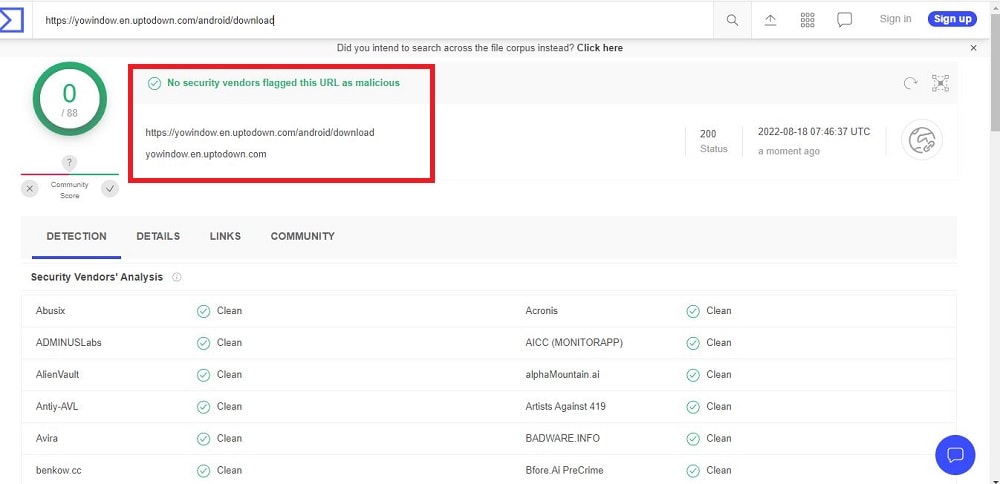Click the ADMINUSLabs vendor name
The height and width of the screenshot is (484, 1000).
[69, 342]
